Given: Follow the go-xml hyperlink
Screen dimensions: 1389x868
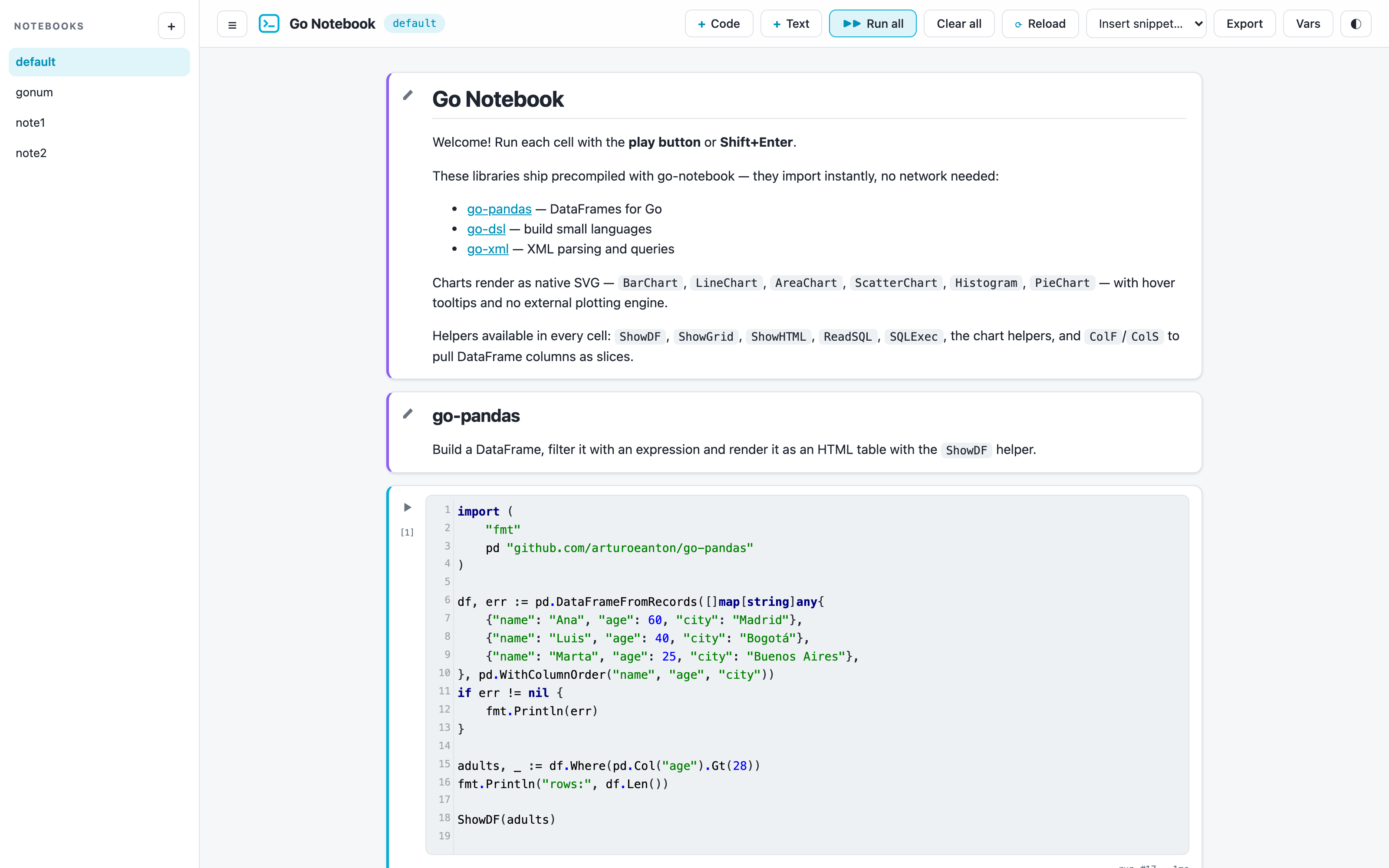Looking at the screenshot, I should (x=487, y=249).
